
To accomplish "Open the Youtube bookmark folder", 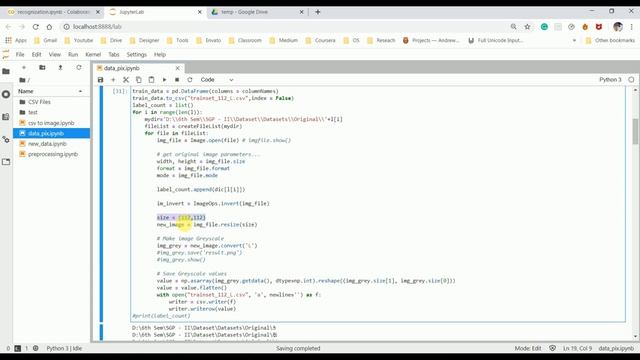I will point(79,40).
